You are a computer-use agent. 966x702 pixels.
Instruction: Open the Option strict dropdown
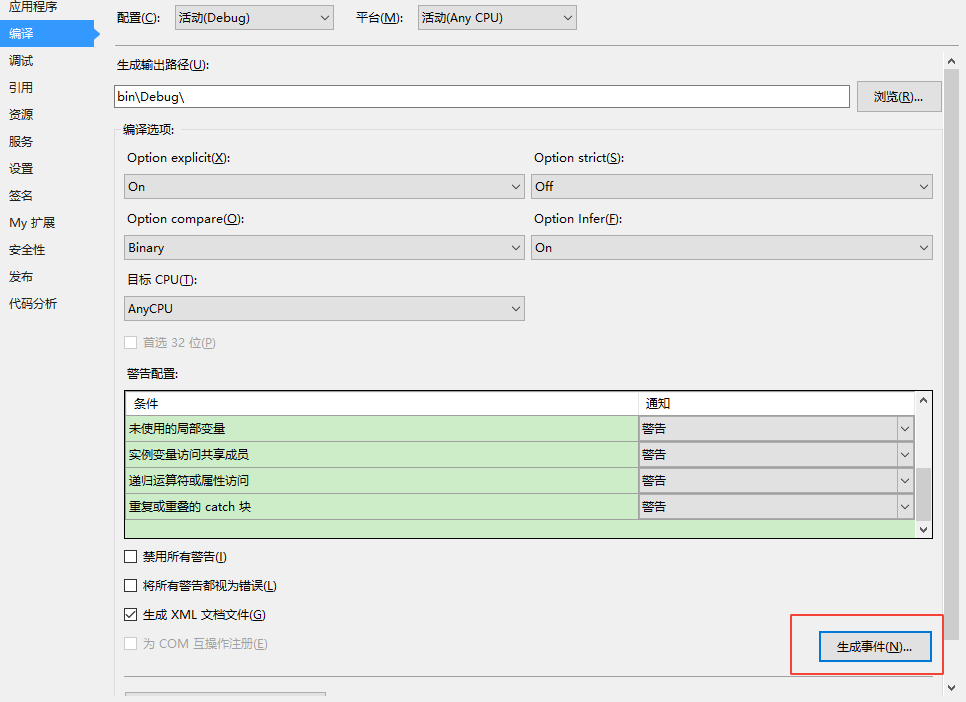click(732, 186)
